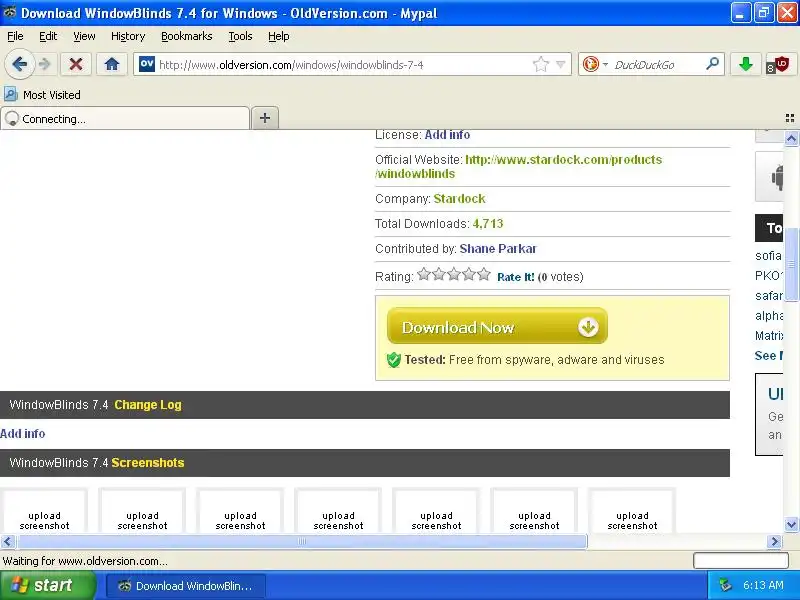Open the stardock.com official website link

pos(518,166)
